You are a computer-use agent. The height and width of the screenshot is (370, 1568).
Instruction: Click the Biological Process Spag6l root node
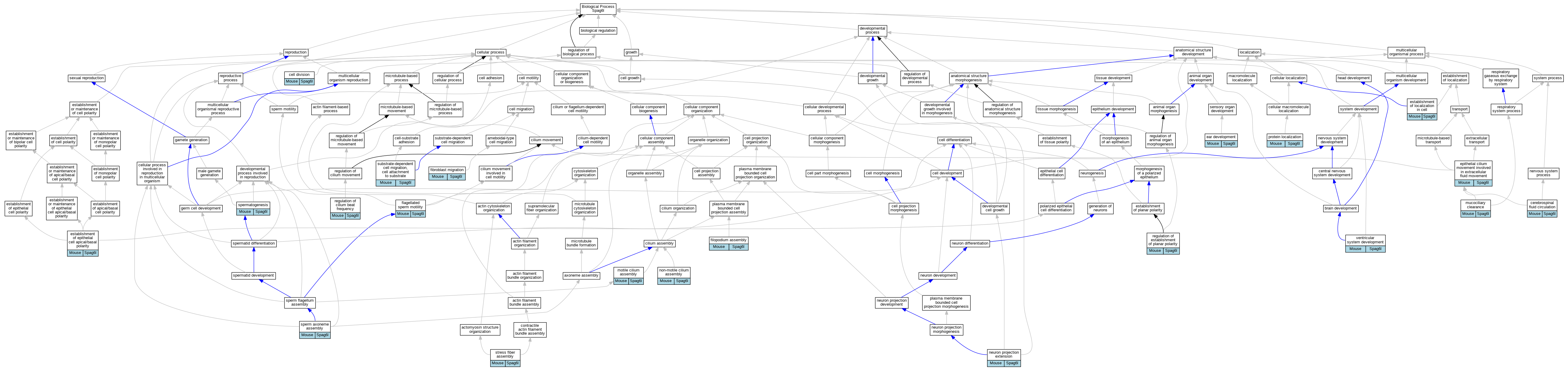click(x=598, y=8)
